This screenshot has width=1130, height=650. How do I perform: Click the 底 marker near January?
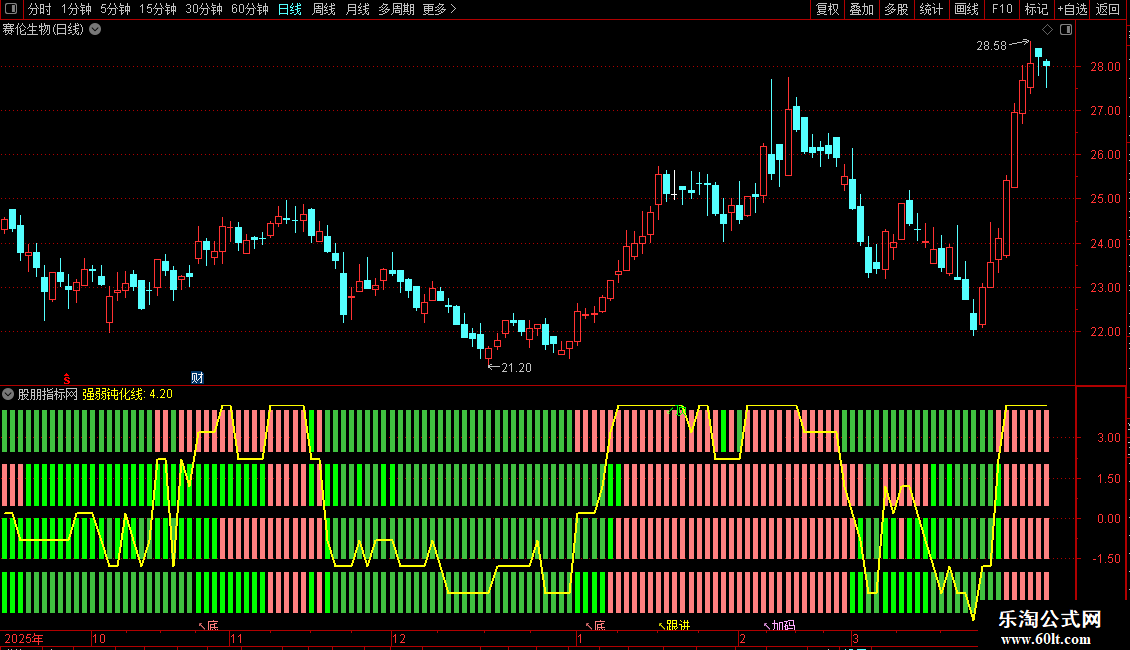(x=600, y=625)
